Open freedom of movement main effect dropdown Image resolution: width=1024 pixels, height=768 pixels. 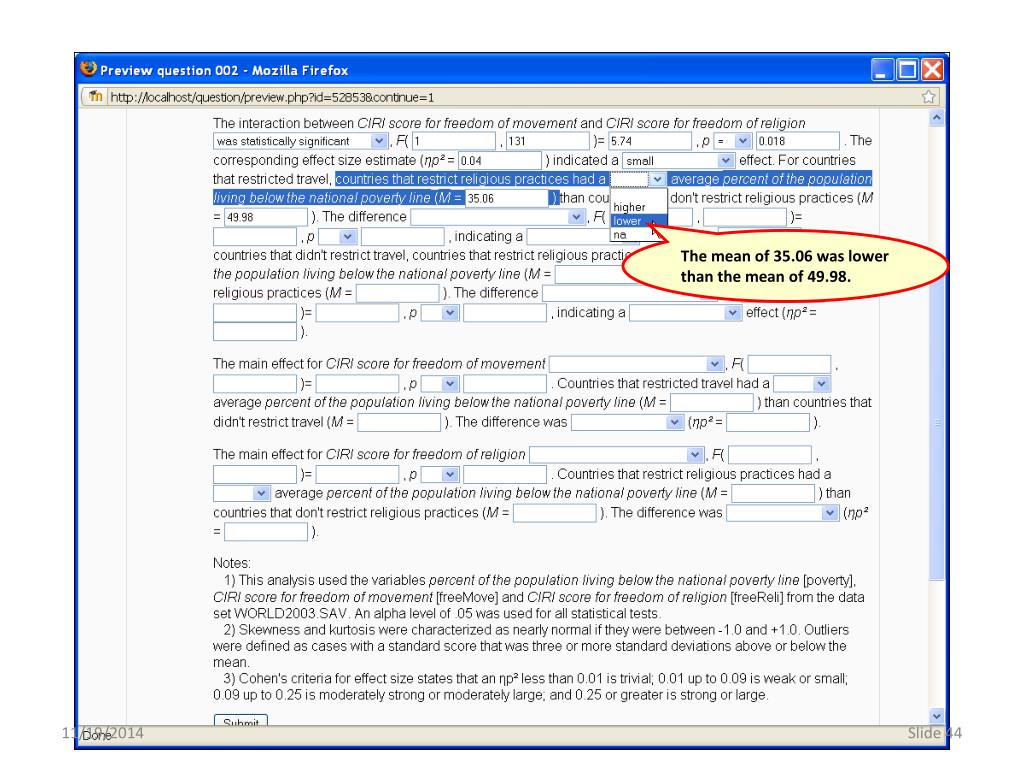coord(637,364)
